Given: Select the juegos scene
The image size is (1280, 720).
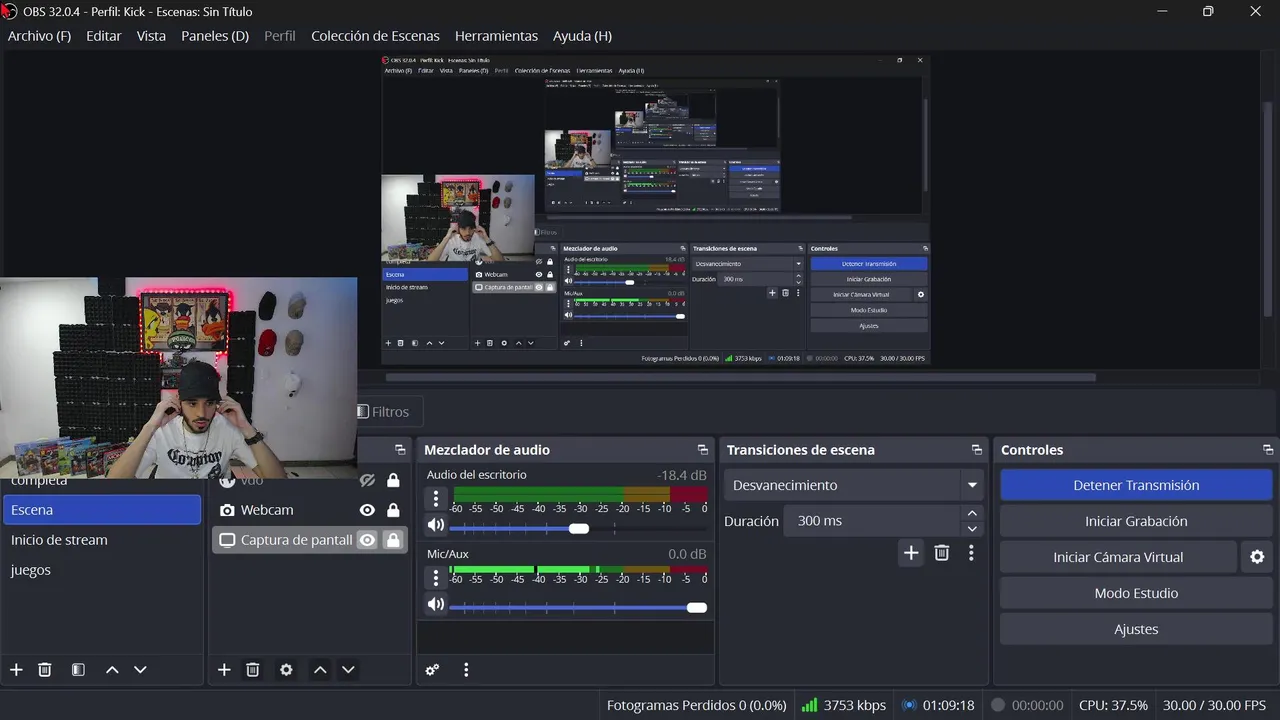Looking at the screenshot, I should [102, 570].
